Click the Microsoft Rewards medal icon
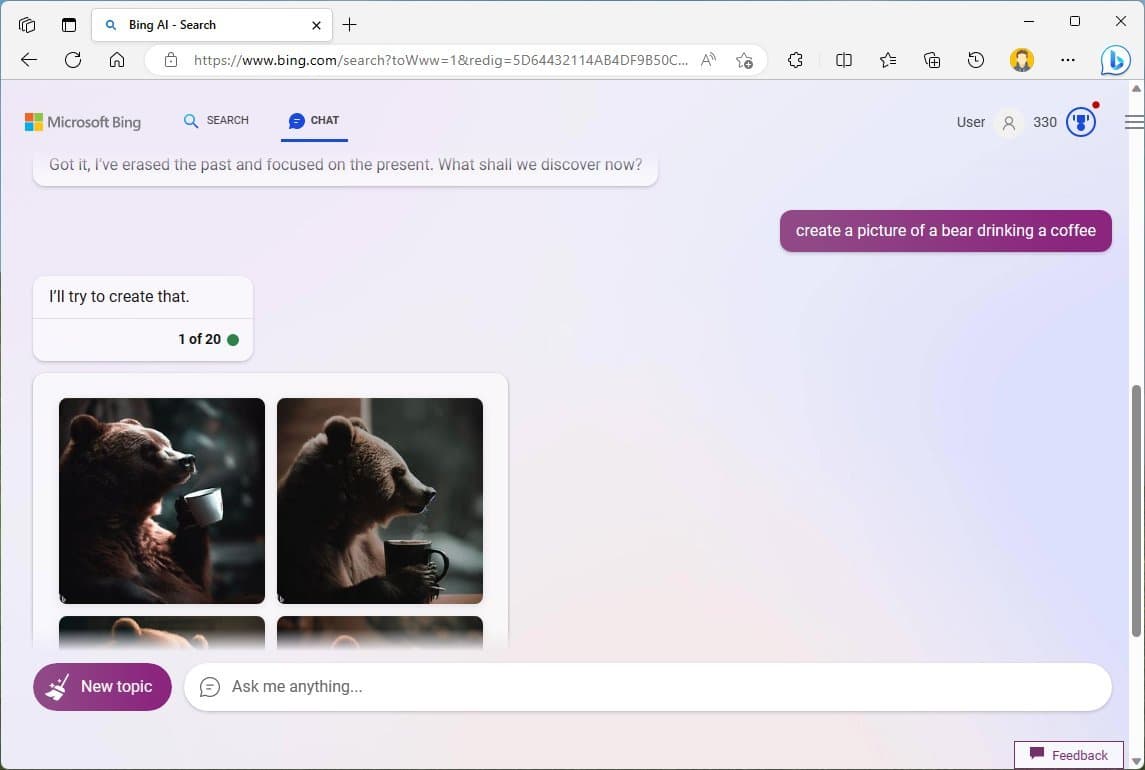 click(1080, 121)
